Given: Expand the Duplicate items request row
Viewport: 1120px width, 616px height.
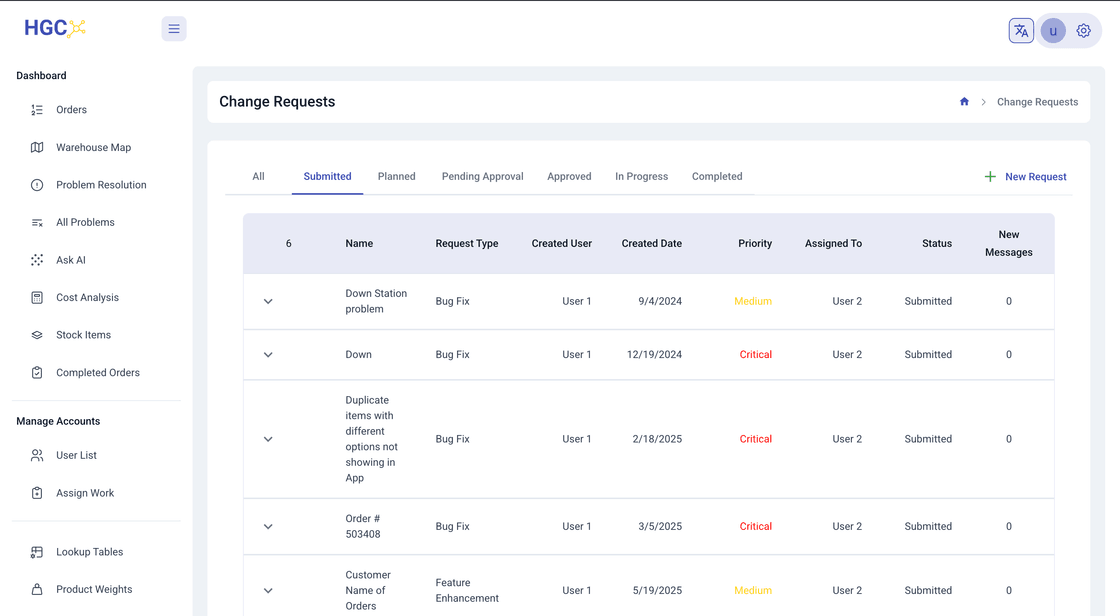Looking at the screenshot, I should (268, 439).
